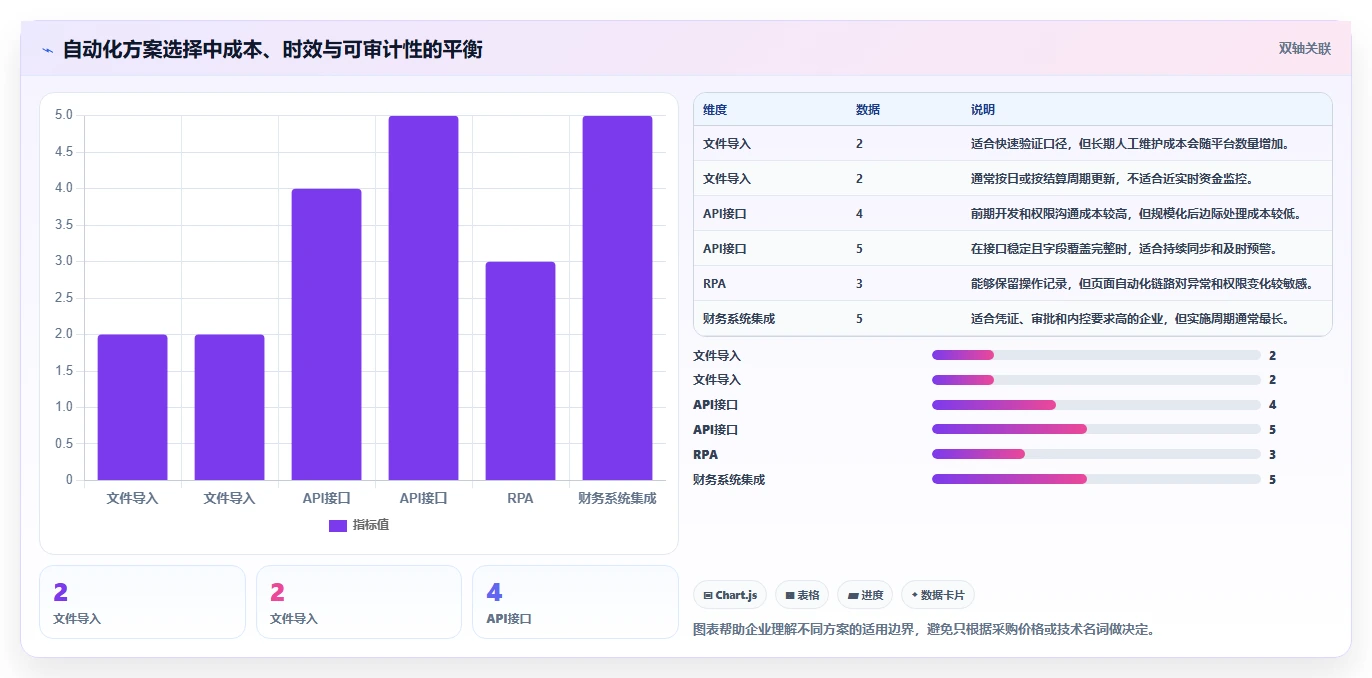Screen dimensions: 1372x678
Task: Open the purple 2 文件导入 data card
Action: coord(142,602)
